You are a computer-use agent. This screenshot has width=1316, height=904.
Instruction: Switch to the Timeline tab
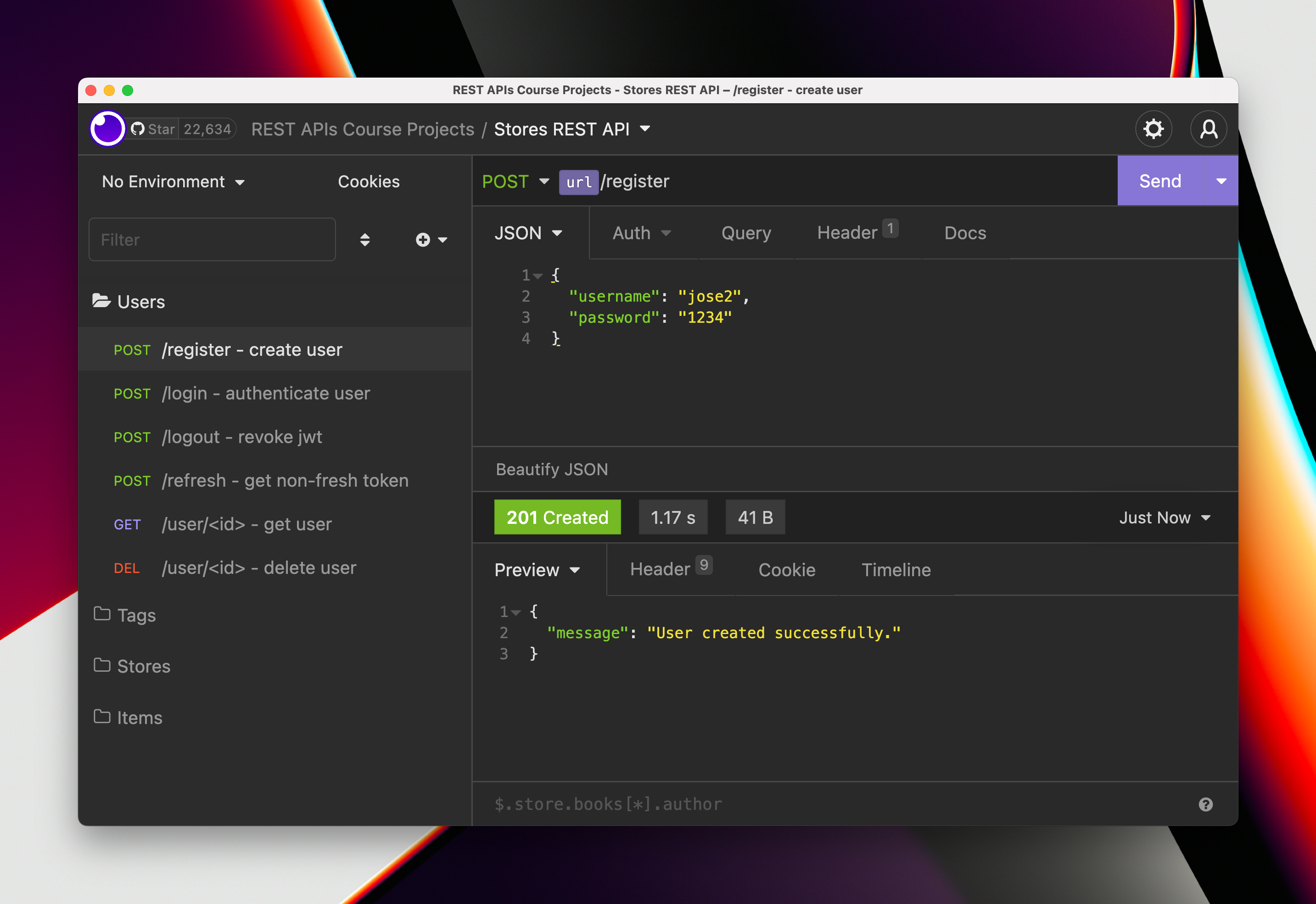896,570
